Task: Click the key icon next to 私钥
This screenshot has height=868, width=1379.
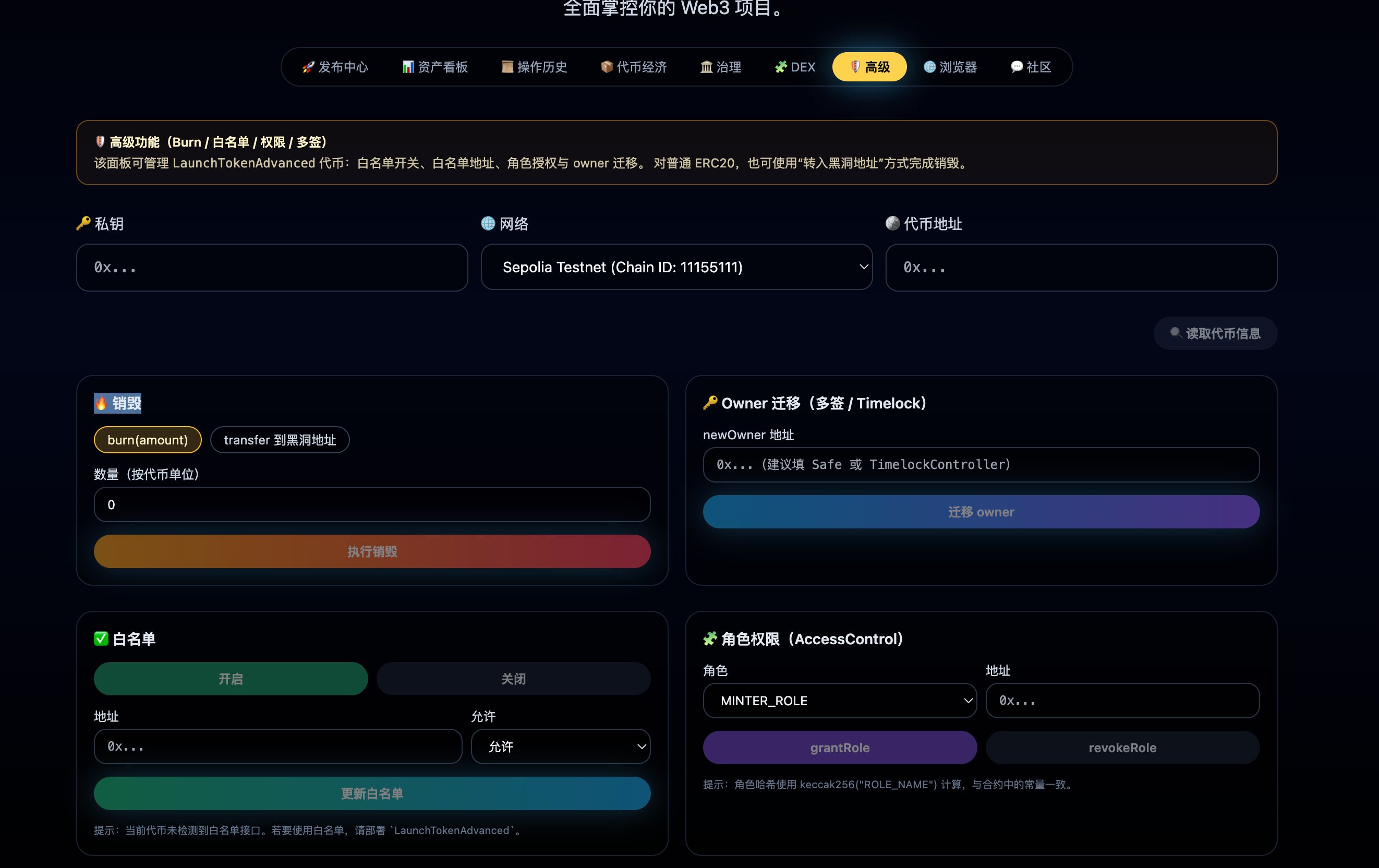Action: click(x=83, y=223)
